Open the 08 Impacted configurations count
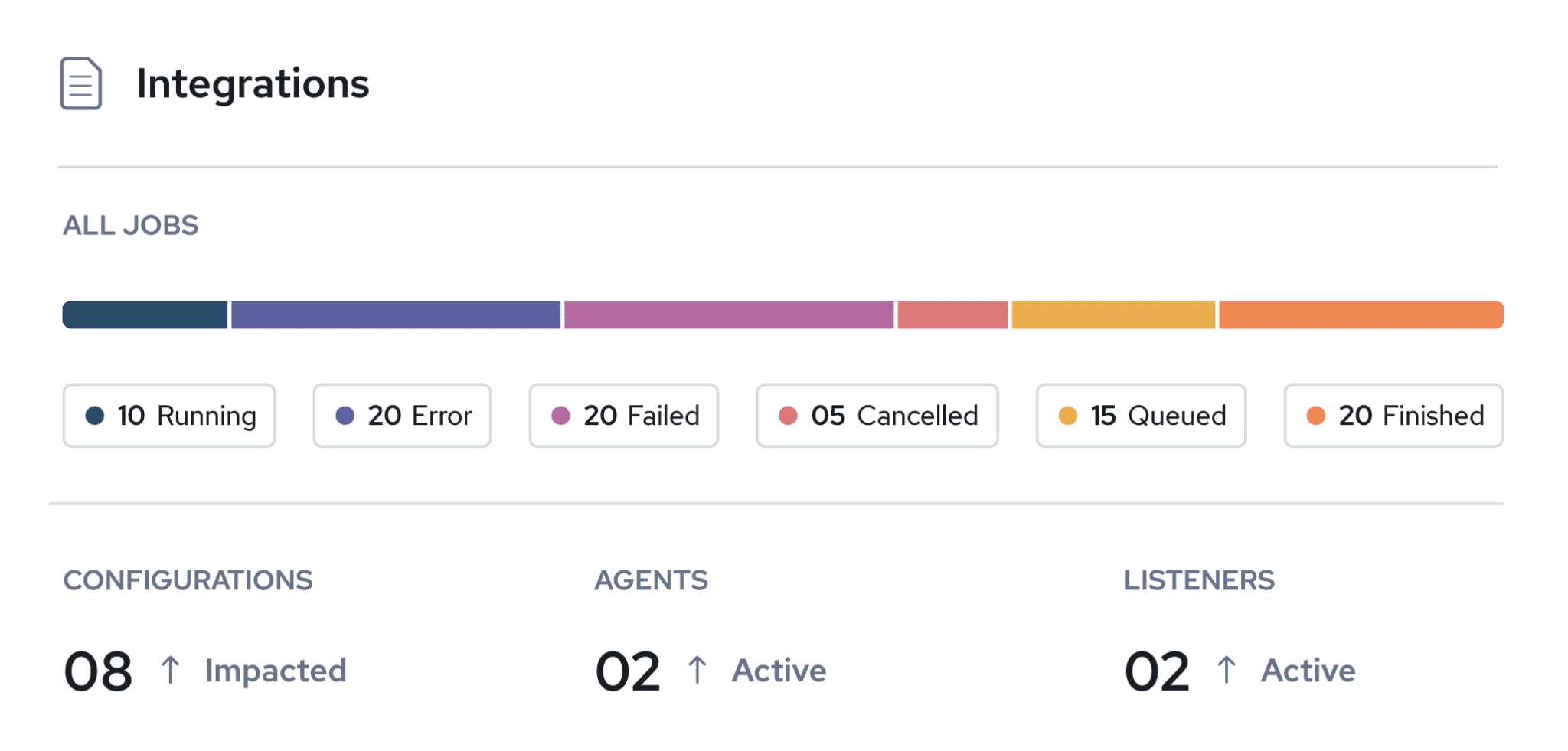Image resolution: width=1568 pixels, height=751 pixels. tap(98, 671)
